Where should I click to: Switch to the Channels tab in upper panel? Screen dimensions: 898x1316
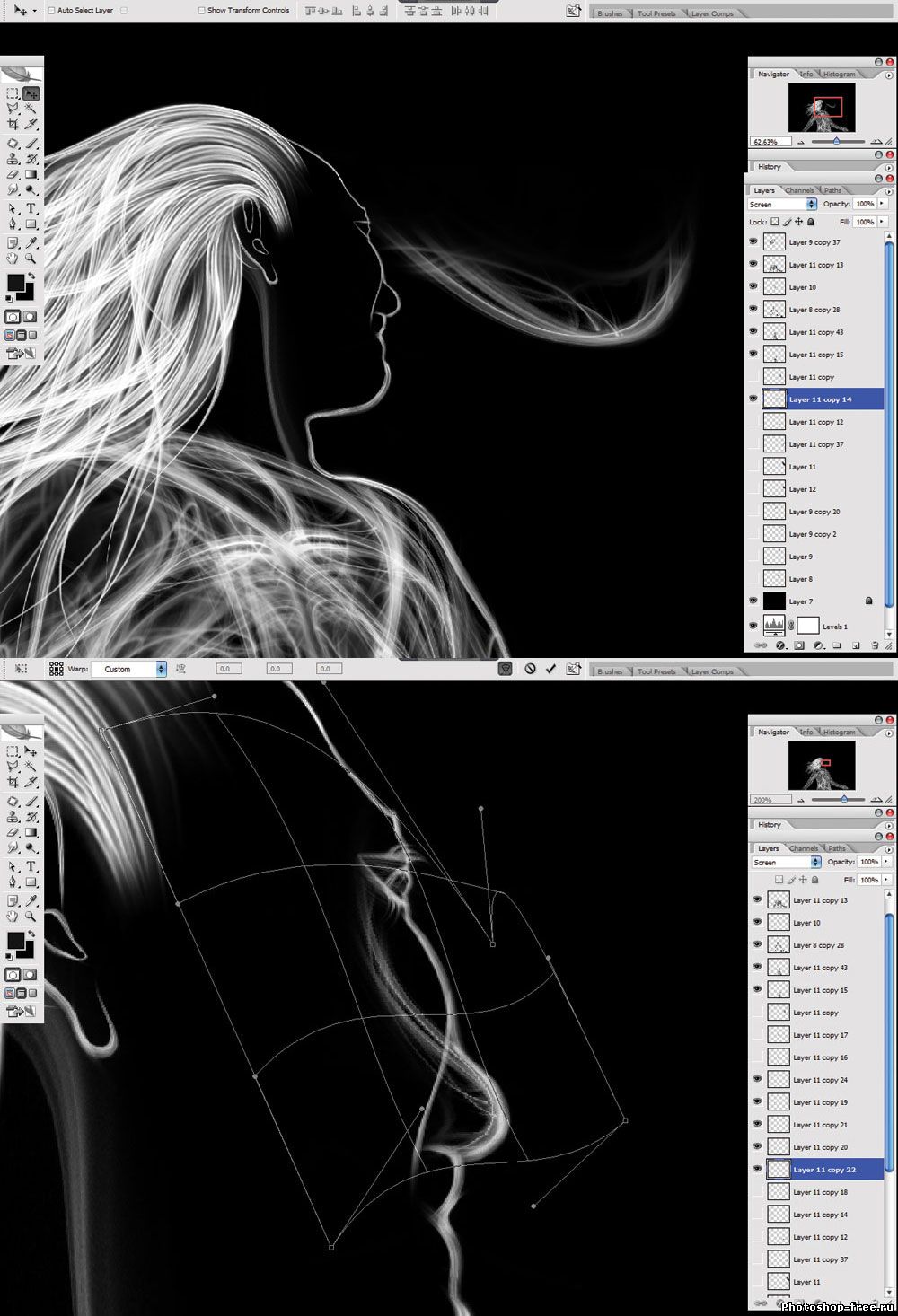(799, 190)
